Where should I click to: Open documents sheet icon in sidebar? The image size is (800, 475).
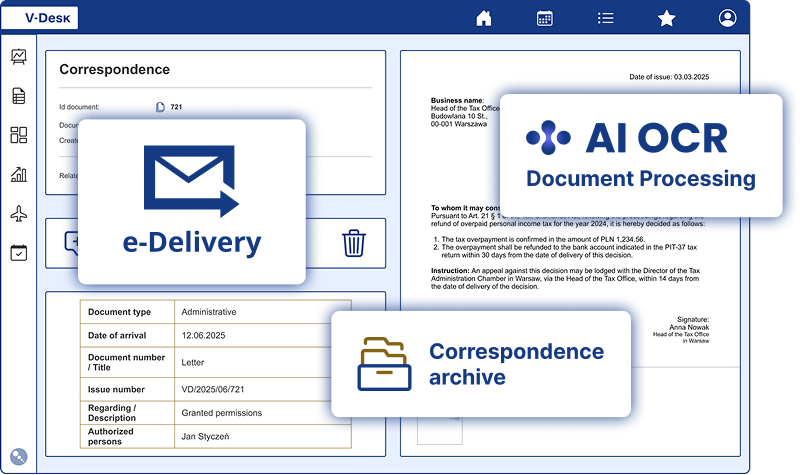19,96
